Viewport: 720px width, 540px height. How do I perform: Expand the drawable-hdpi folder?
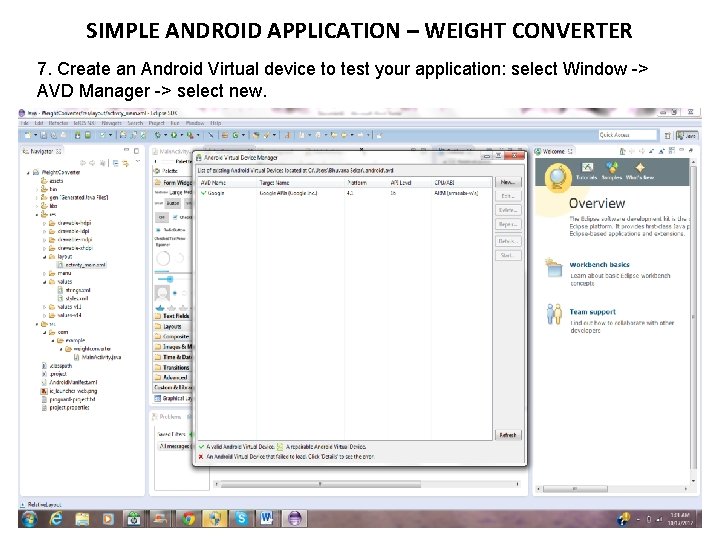pyautogui.click(x=45, y=223)
